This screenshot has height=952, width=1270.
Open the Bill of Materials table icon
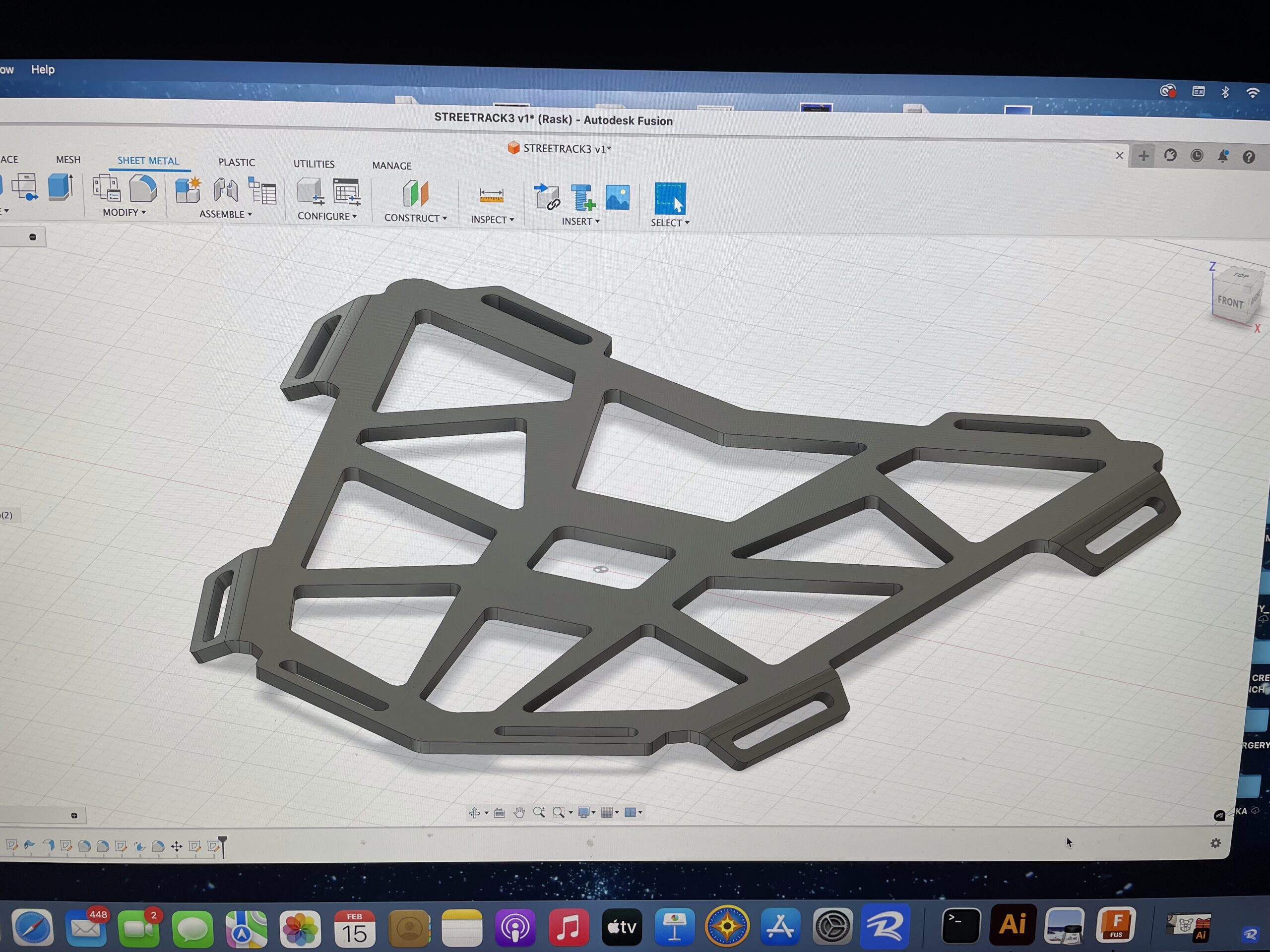262,190
